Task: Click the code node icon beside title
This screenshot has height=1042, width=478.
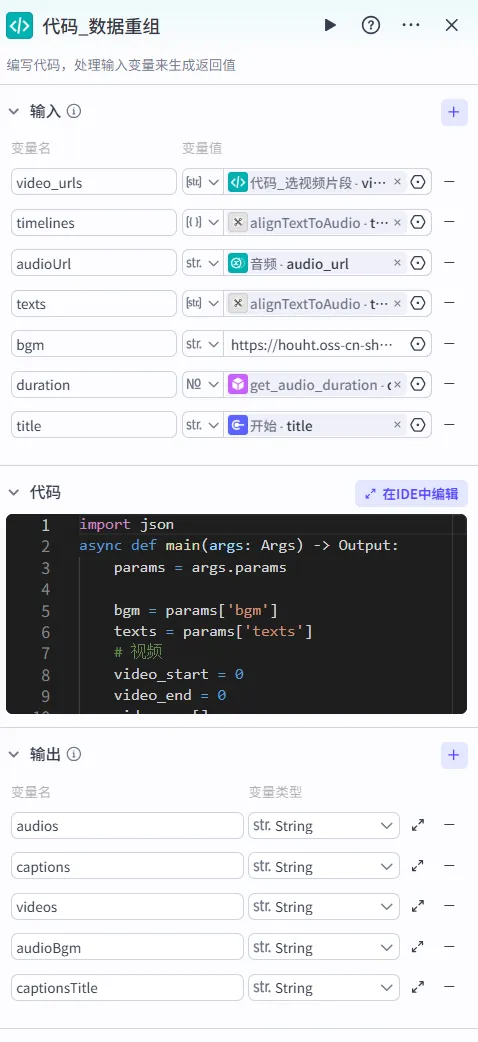Action: [x=19, y=25]
